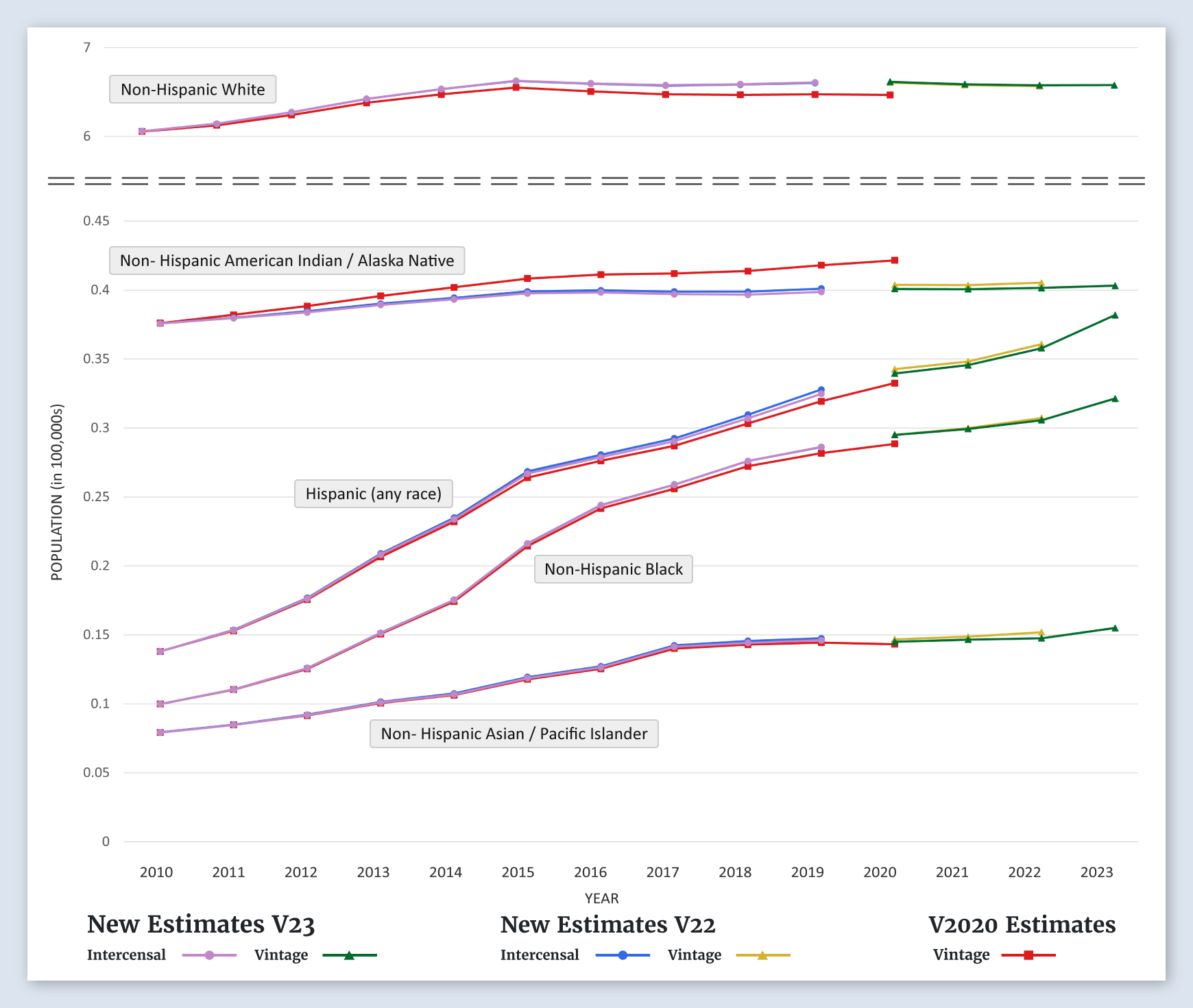Click the green triangle V23 Vintage legend marker

tap(349, 955)
